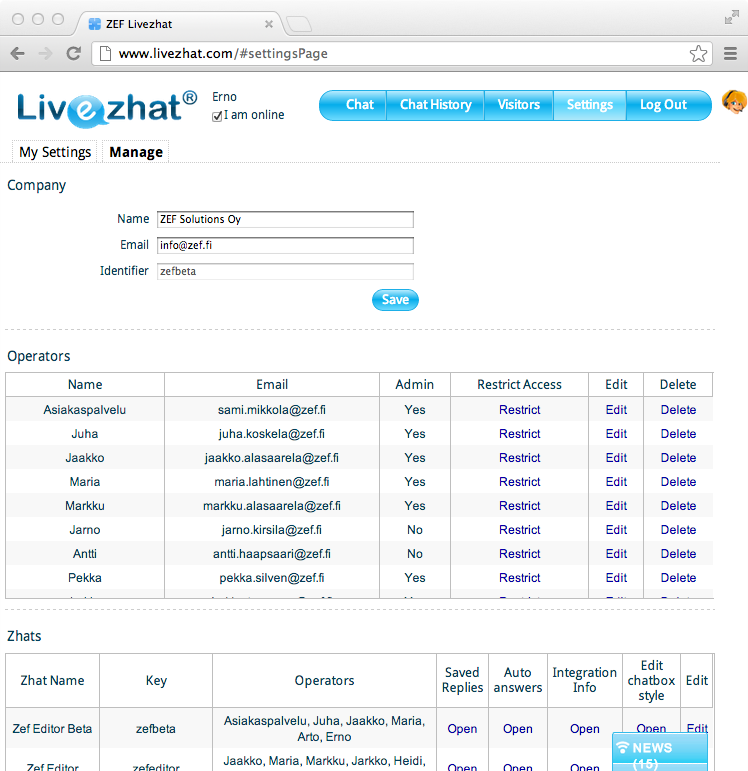Click the Integration Info column header

point(584,680)
